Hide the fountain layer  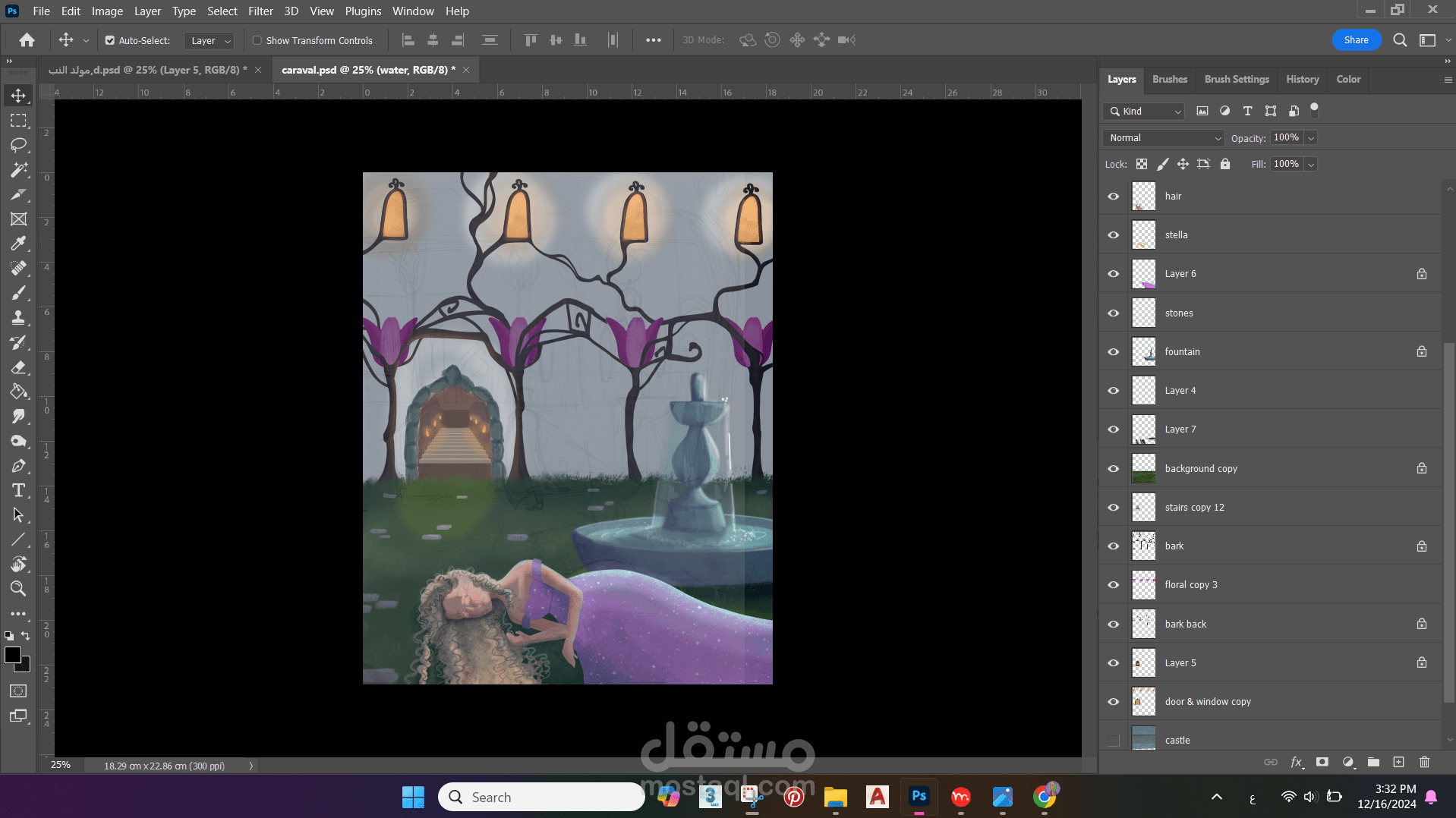[1113, 352]
